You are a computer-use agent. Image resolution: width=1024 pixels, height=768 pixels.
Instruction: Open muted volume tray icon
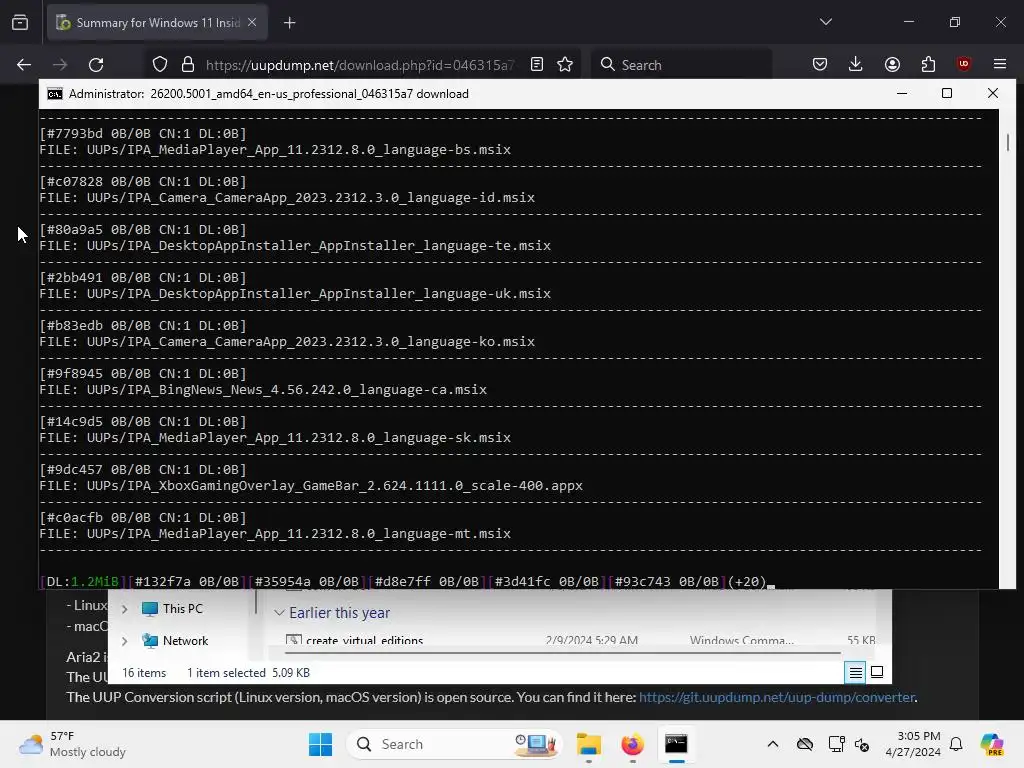coord(862,744)
